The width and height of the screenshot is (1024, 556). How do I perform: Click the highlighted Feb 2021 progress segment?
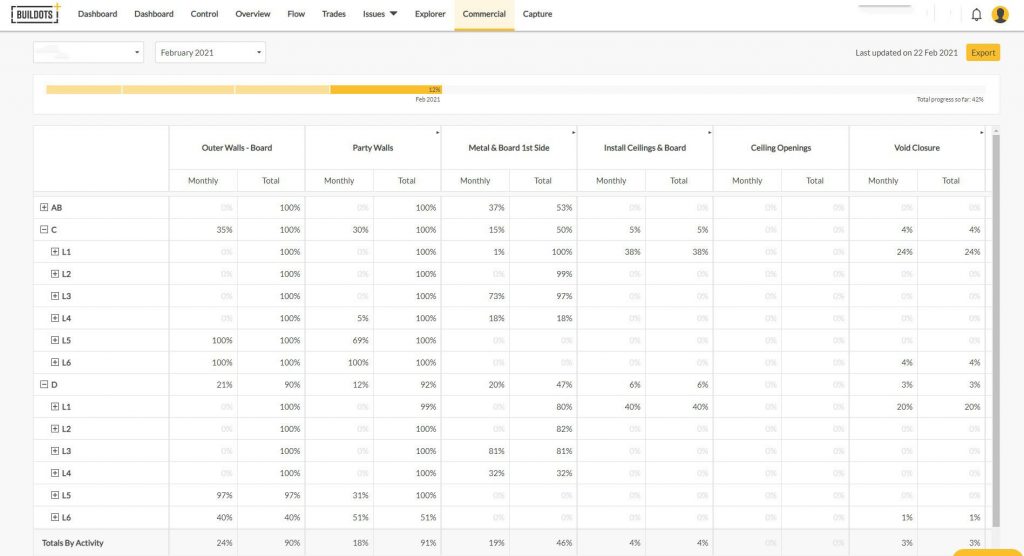pyautogui.click(x=386, y=89)
